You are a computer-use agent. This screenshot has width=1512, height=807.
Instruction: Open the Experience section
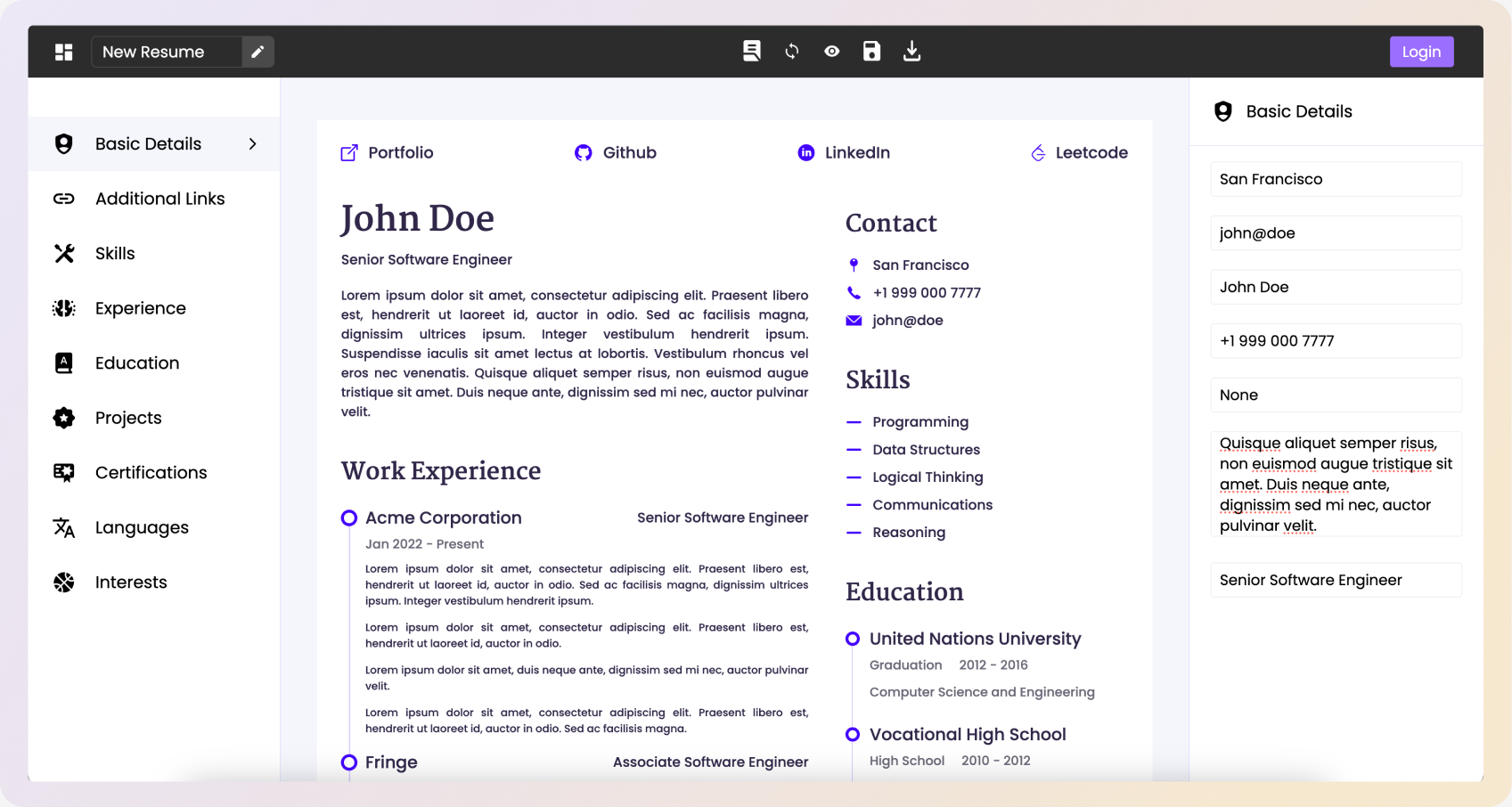tap(140, 308)
